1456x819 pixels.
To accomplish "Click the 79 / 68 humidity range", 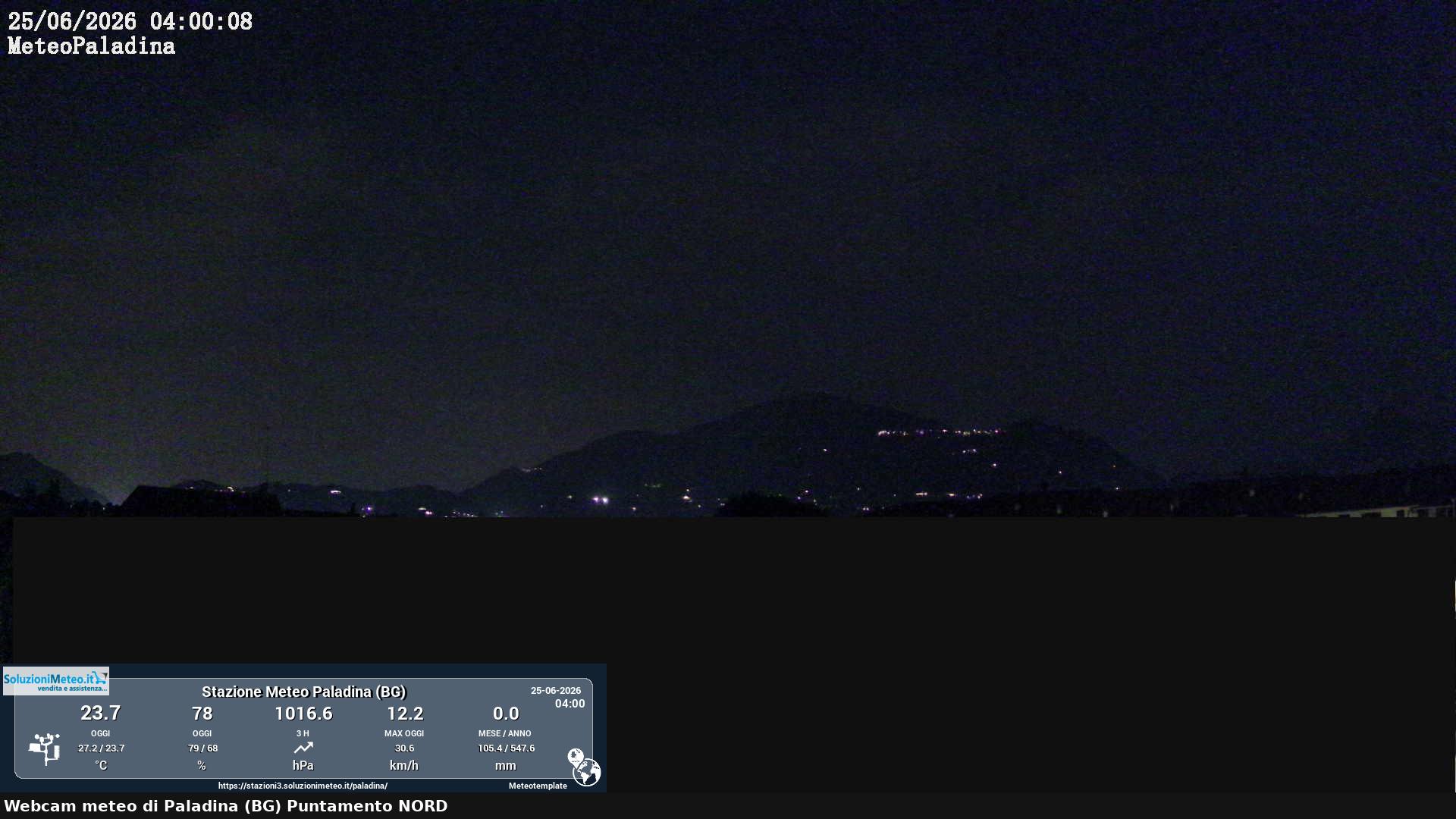I will 202,748.
